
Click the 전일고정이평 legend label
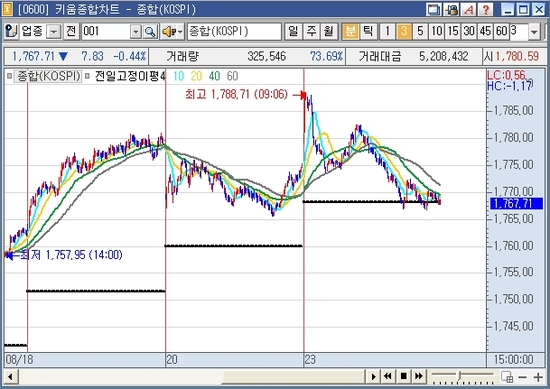point(129,76)
